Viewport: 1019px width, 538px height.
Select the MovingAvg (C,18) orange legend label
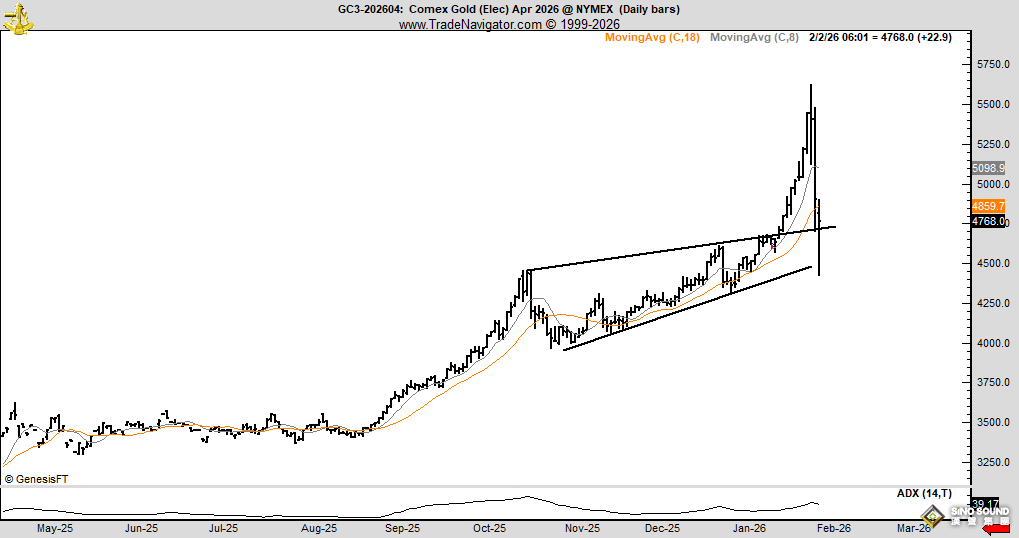652,38
